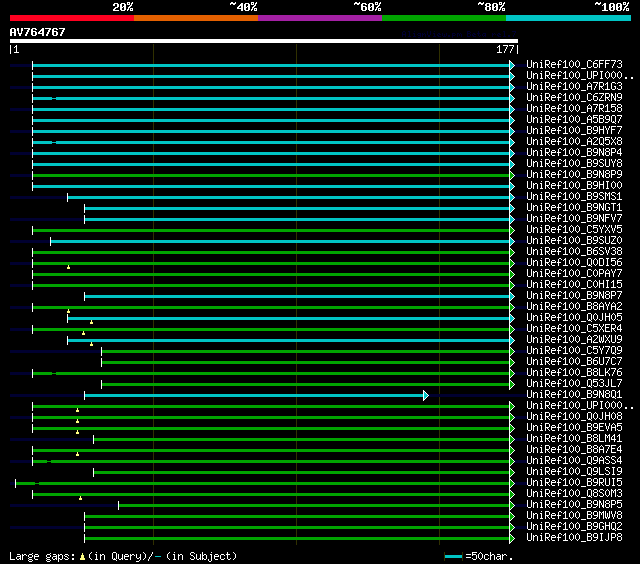Select the UniRef100_B6SV38 label
Image resolution: width=640 pixels, height=564 pixels.
click(574, 252)
